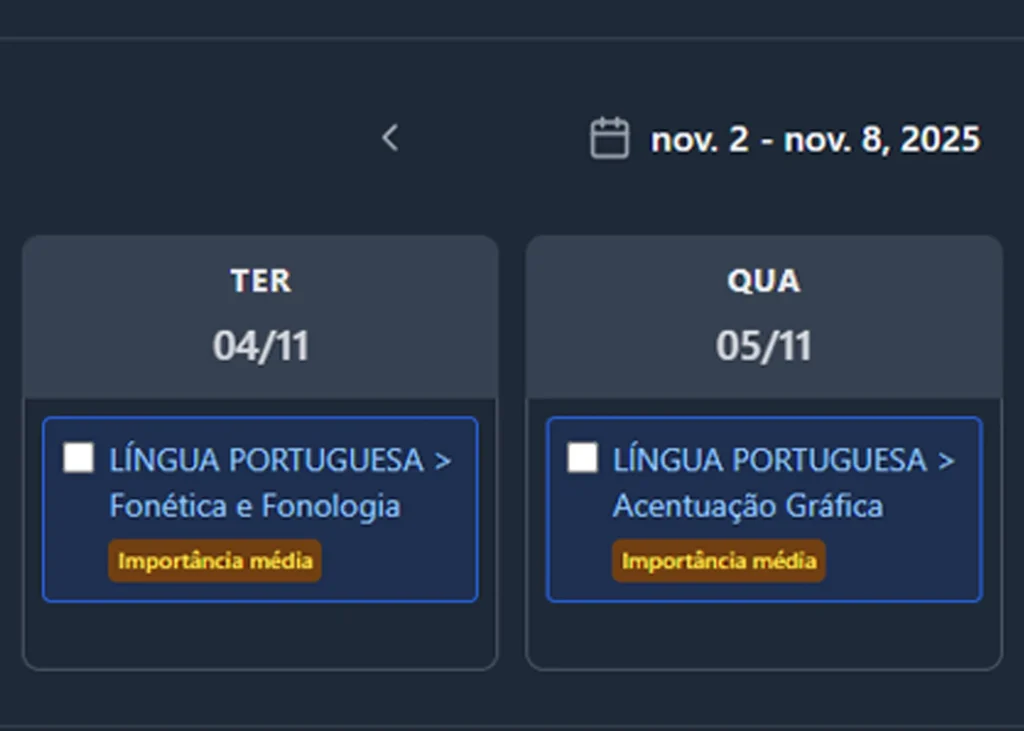The width and height of the screenshot is (1024, 731).
Task: Click the Importância média badge under Fonética
Action: pyautogui.click(x=215, y=561)
